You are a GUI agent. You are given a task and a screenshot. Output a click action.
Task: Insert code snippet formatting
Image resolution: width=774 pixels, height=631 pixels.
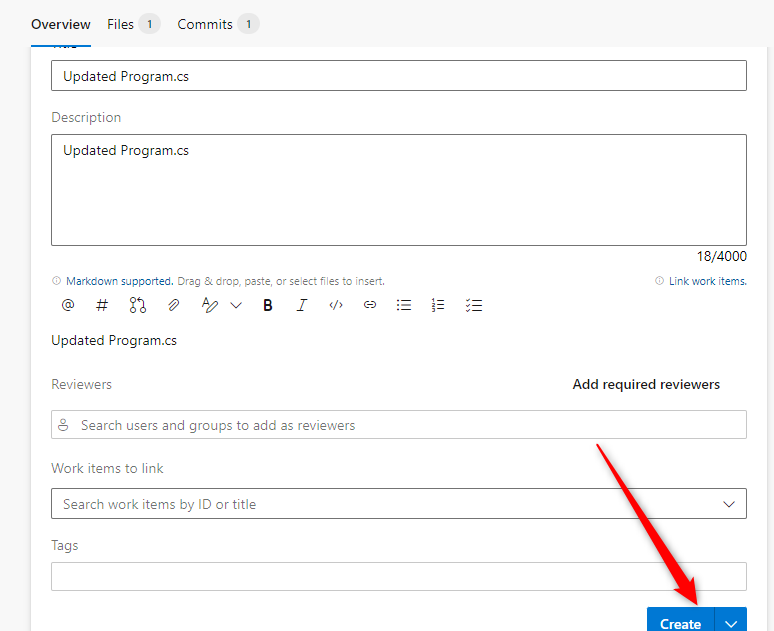pos(336,305)
